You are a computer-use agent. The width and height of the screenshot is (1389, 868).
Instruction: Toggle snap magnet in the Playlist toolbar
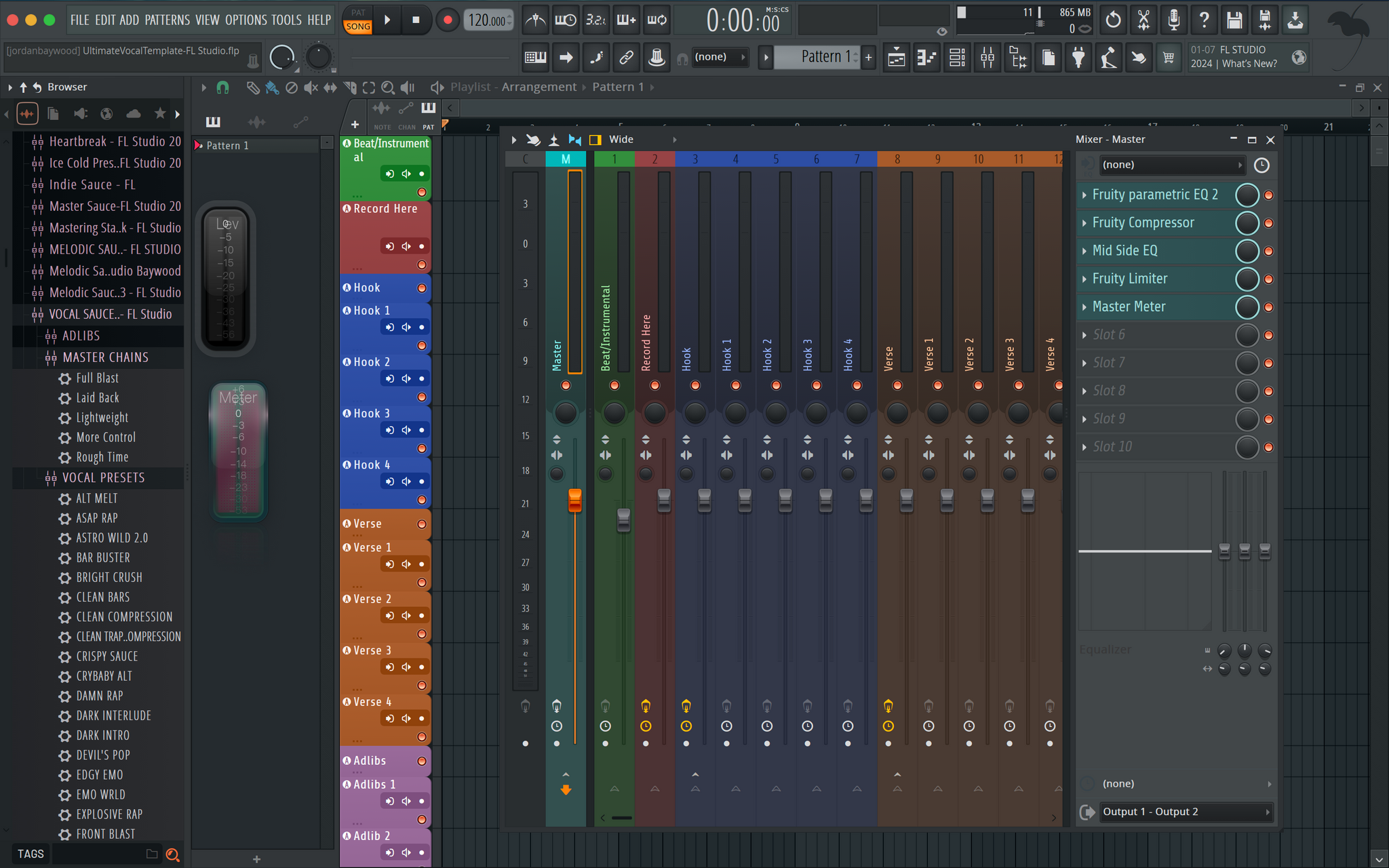223,87
